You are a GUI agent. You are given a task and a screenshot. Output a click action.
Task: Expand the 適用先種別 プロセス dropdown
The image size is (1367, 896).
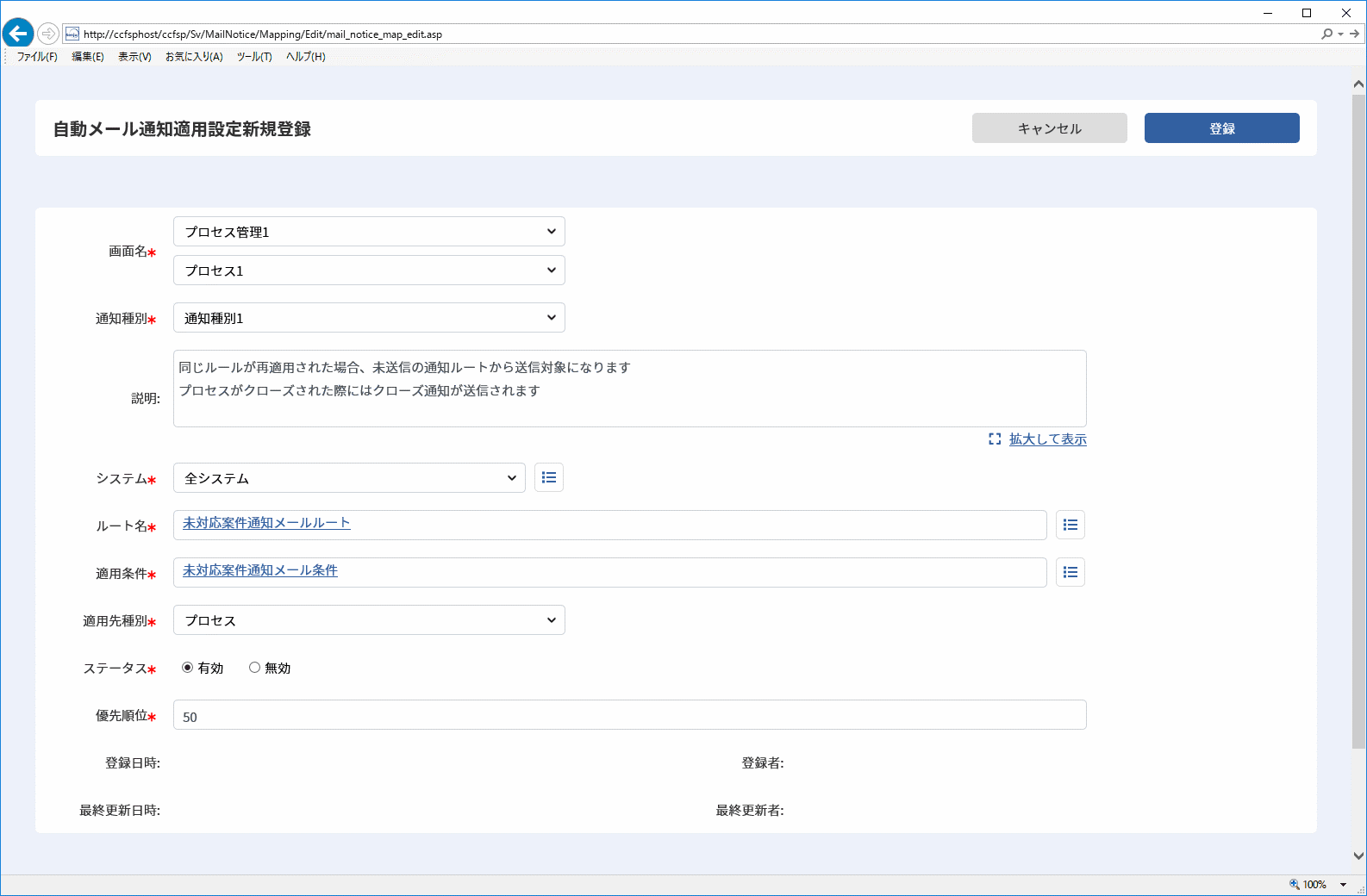pyautogui.click(x=369, y=620)
